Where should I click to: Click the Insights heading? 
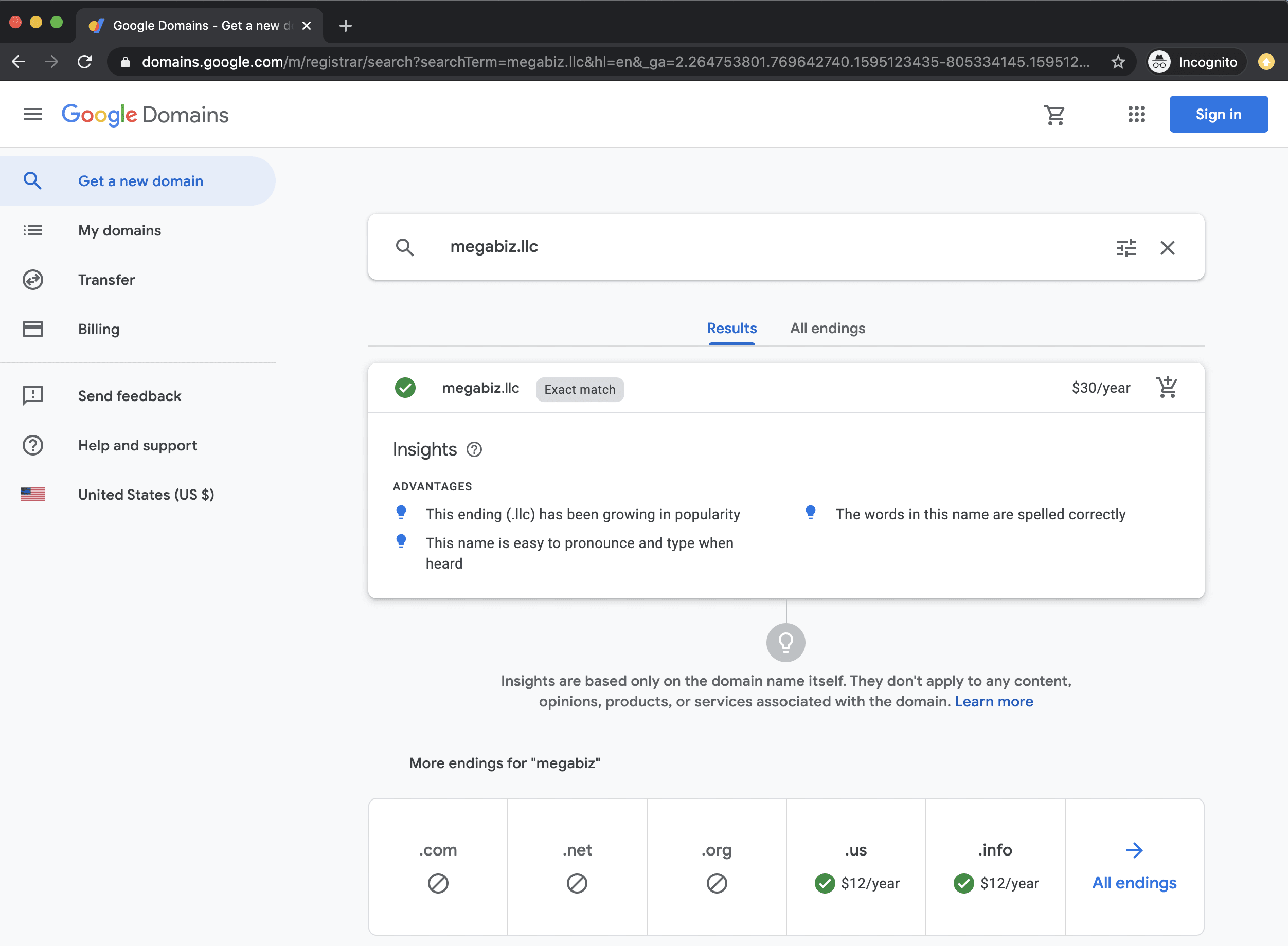click(x=424, y=449)
